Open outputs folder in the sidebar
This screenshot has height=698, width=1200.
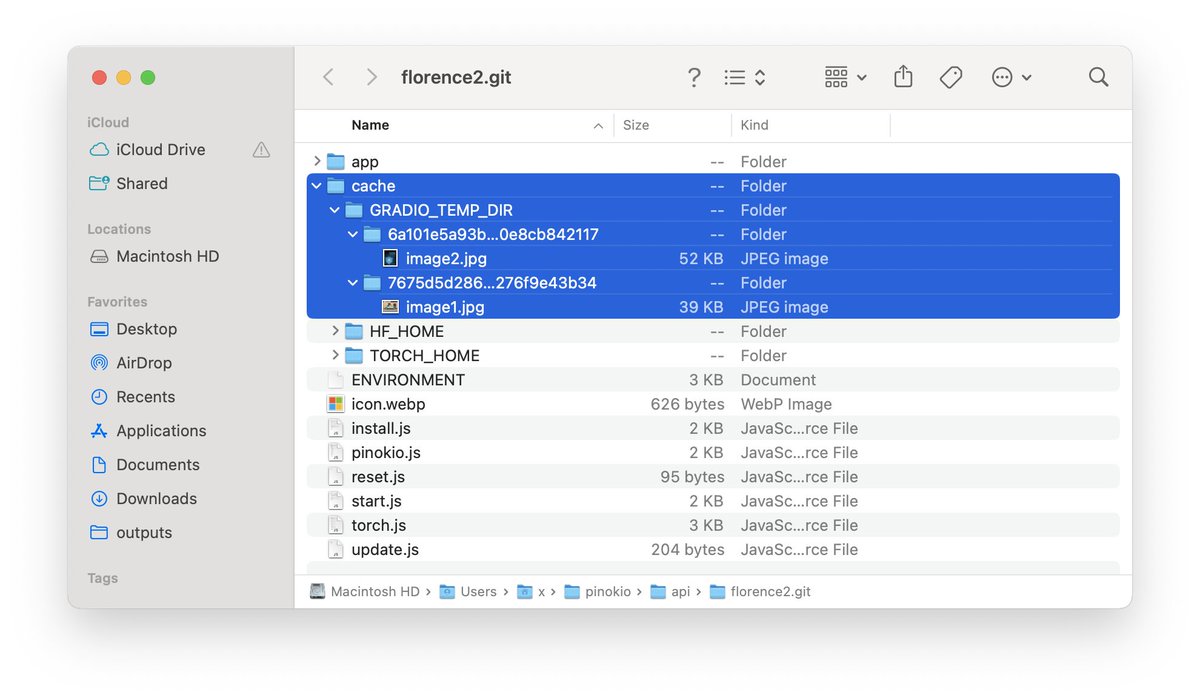pyautogui.click(x=144, y=533)
